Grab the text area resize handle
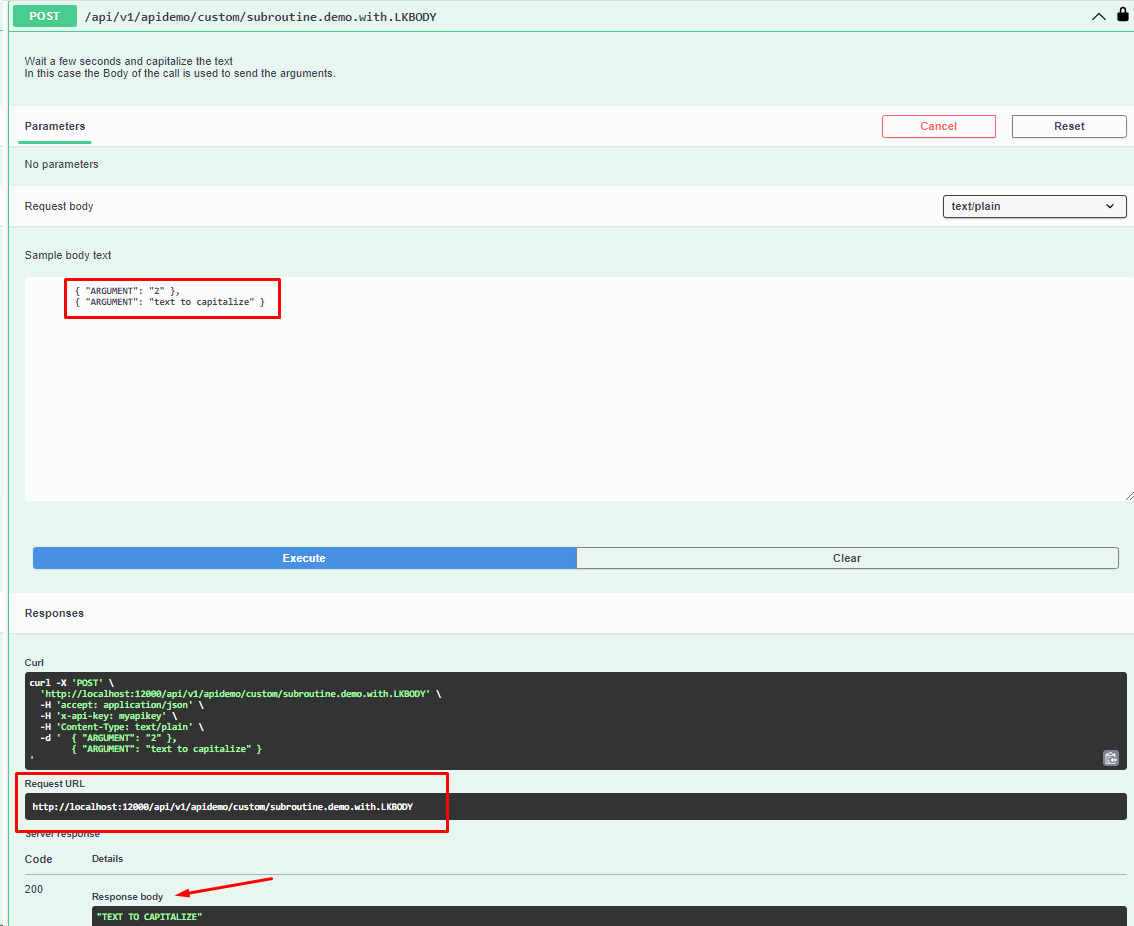The image size is (1134, 926). point(1128,495)
